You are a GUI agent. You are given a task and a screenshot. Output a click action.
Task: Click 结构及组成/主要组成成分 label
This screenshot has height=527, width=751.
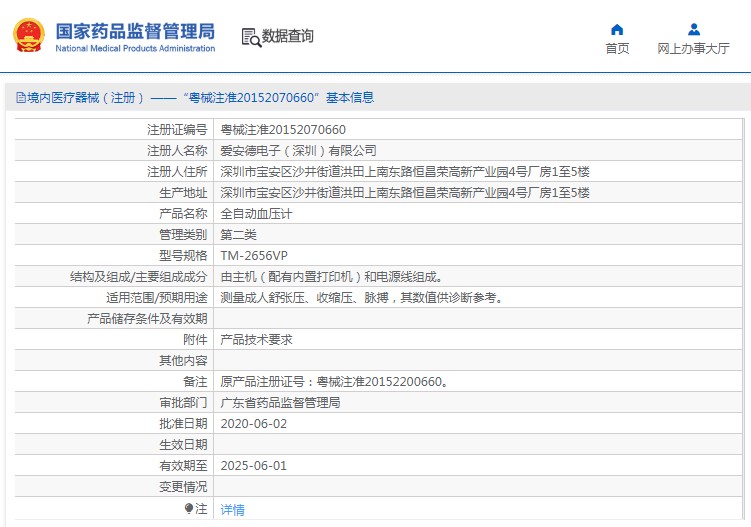(138, 277)
